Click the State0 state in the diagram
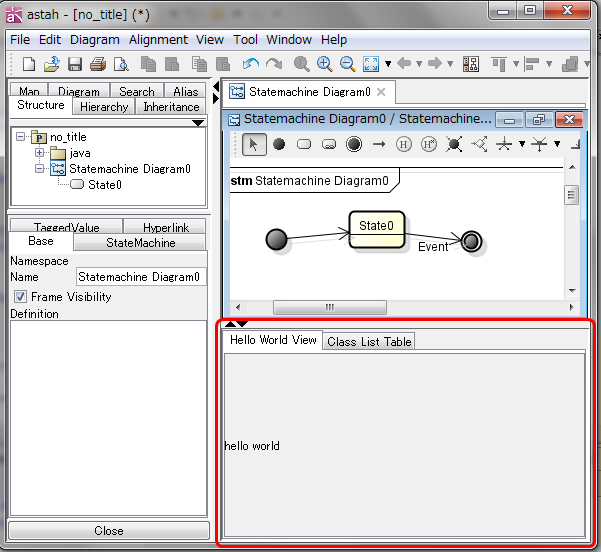The image size is (601, 552). (376, 228)
